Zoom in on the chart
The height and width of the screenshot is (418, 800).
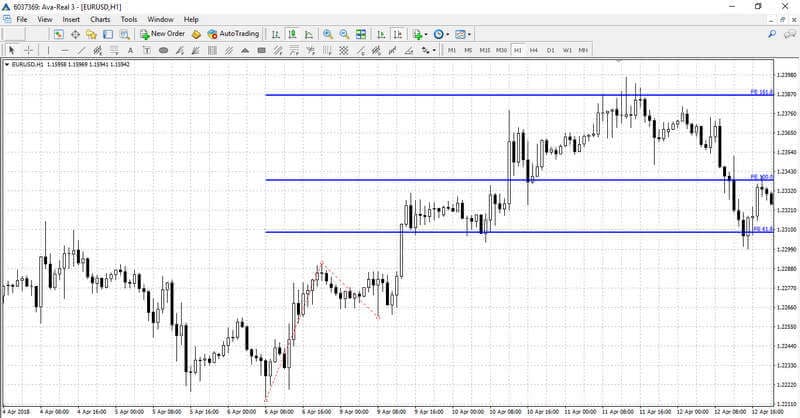click(x=328, y=34)
